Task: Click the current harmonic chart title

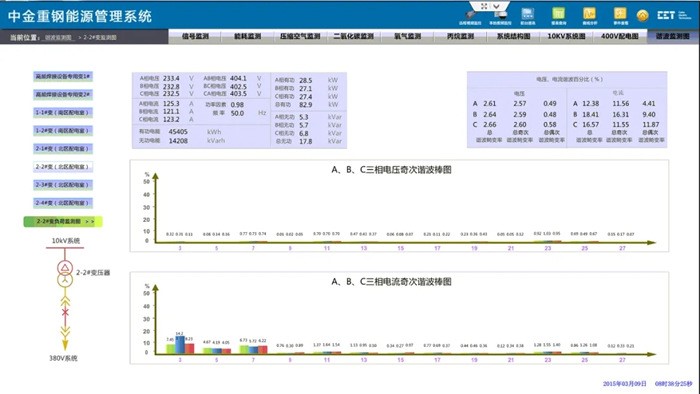Action: (391, 282)
